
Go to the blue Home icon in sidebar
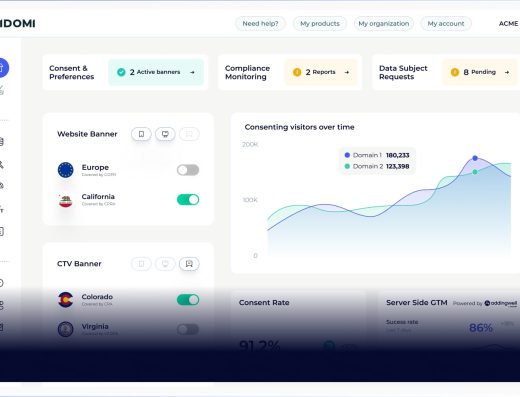tap(2, 68)
